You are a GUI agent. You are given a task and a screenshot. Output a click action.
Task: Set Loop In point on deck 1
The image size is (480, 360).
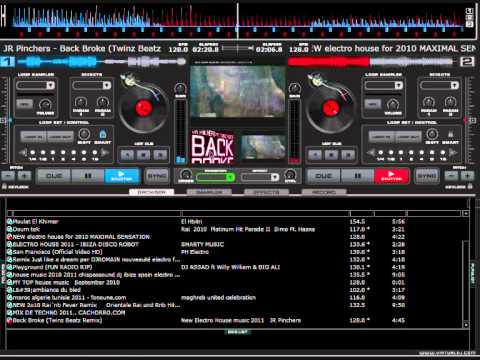(x=33, y=136)
